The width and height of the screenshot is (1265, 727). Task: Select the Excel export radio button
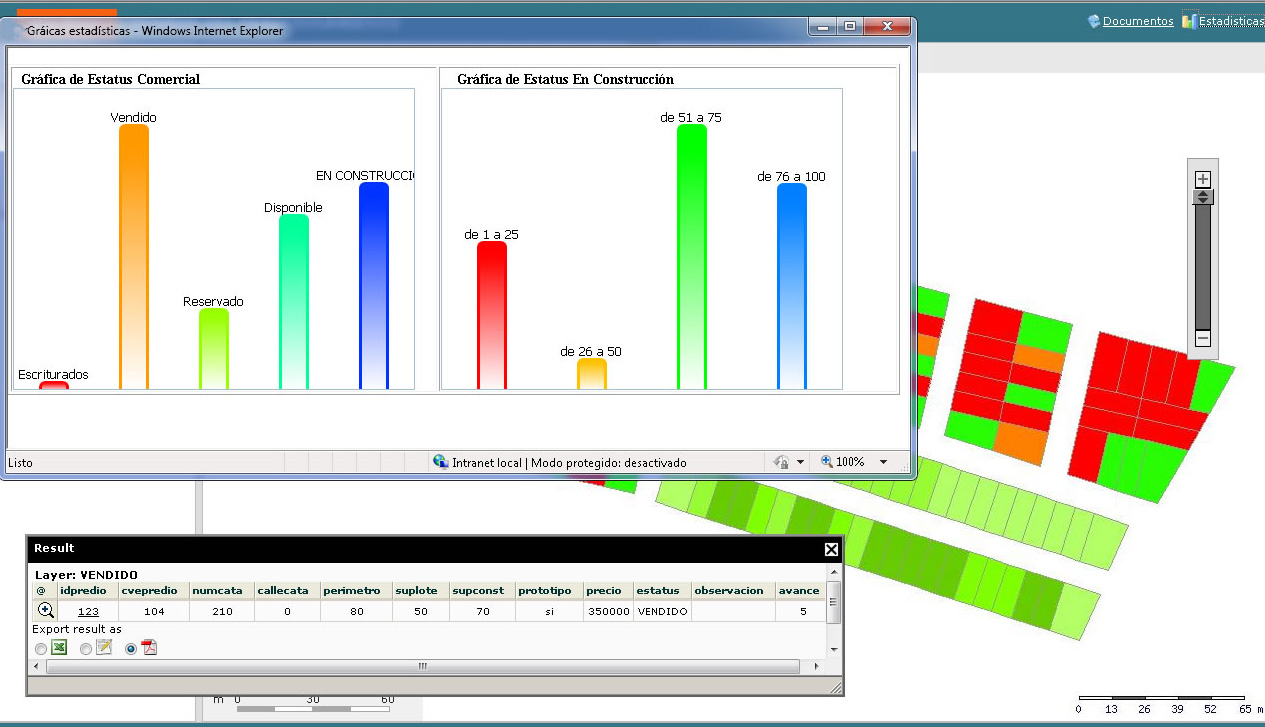(x=41, y=649)
